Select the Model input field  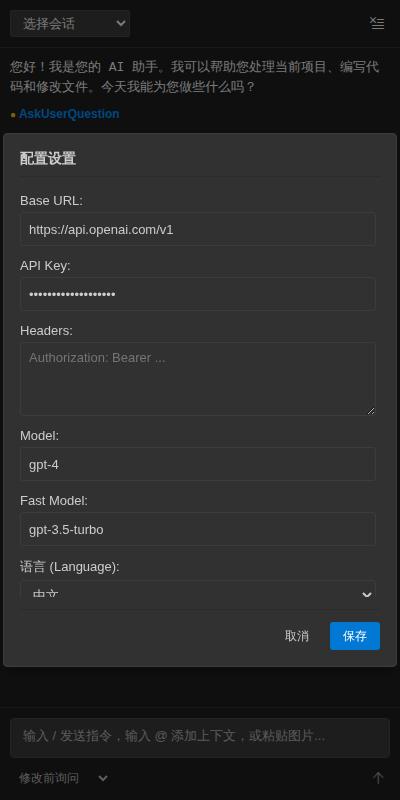[x=198, y=464]
